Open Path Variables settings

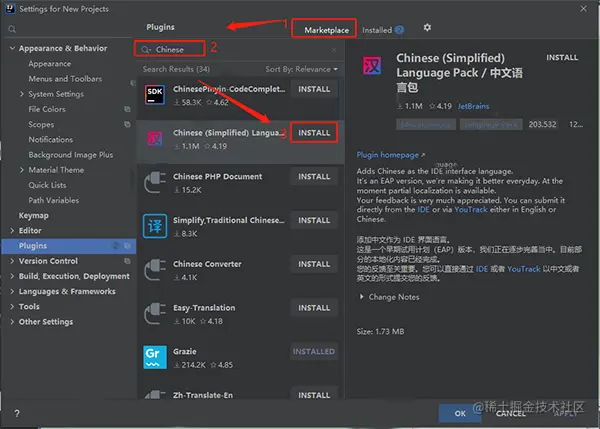click(54, 200)
